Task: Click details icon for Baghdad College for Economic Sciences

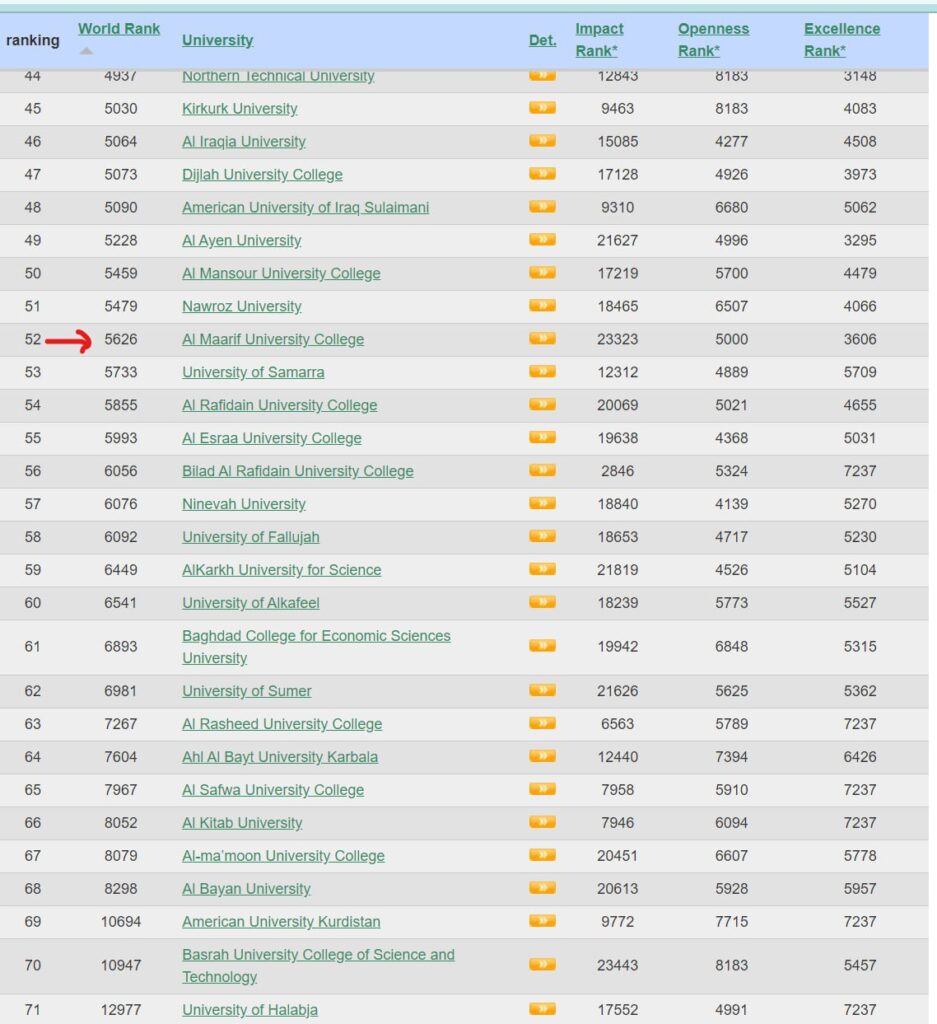Action: (542, 646)
